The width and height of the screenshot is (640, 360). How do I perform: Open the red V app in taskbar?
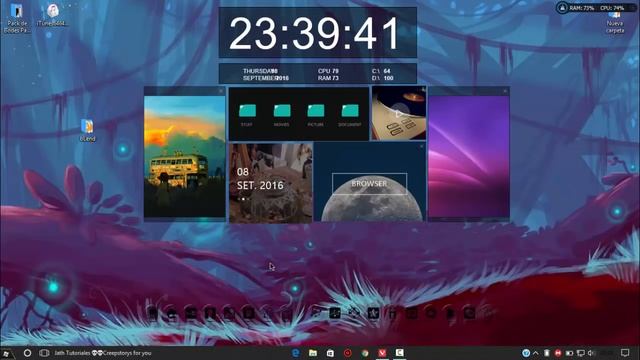point(382,353)
